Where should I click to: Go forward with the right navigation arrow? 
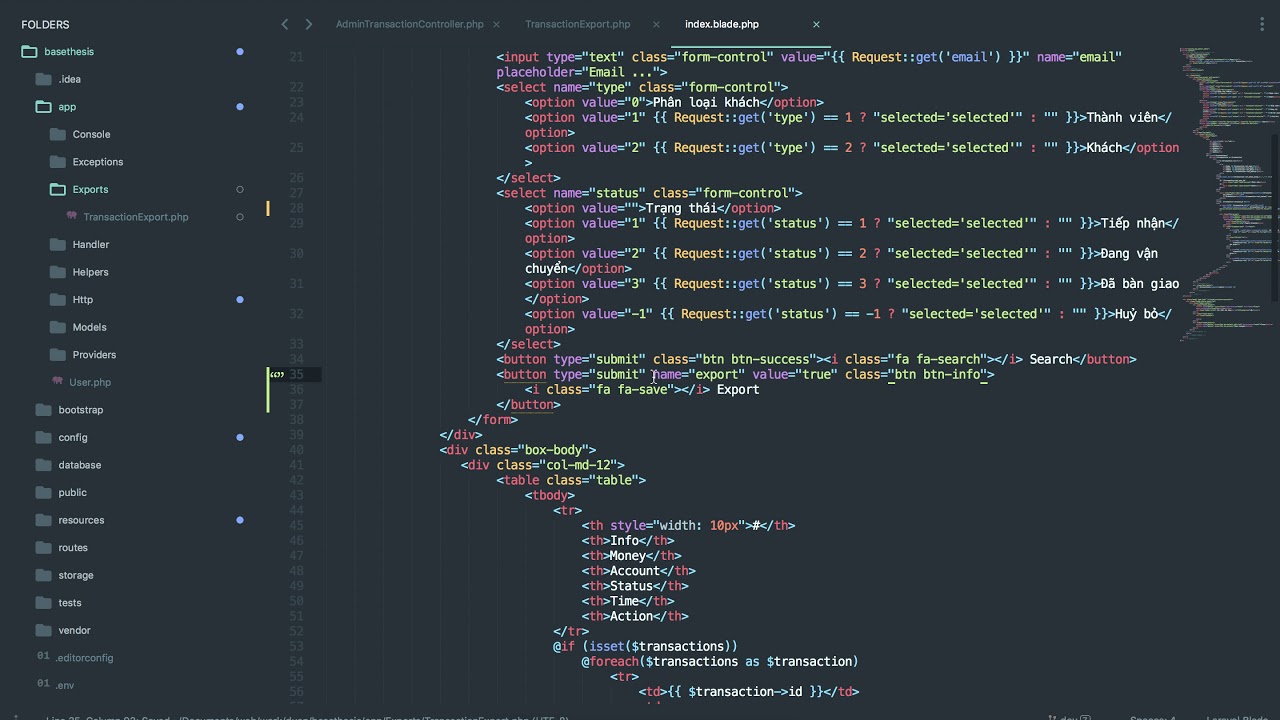pyautogui.click(x=308, y=24)
